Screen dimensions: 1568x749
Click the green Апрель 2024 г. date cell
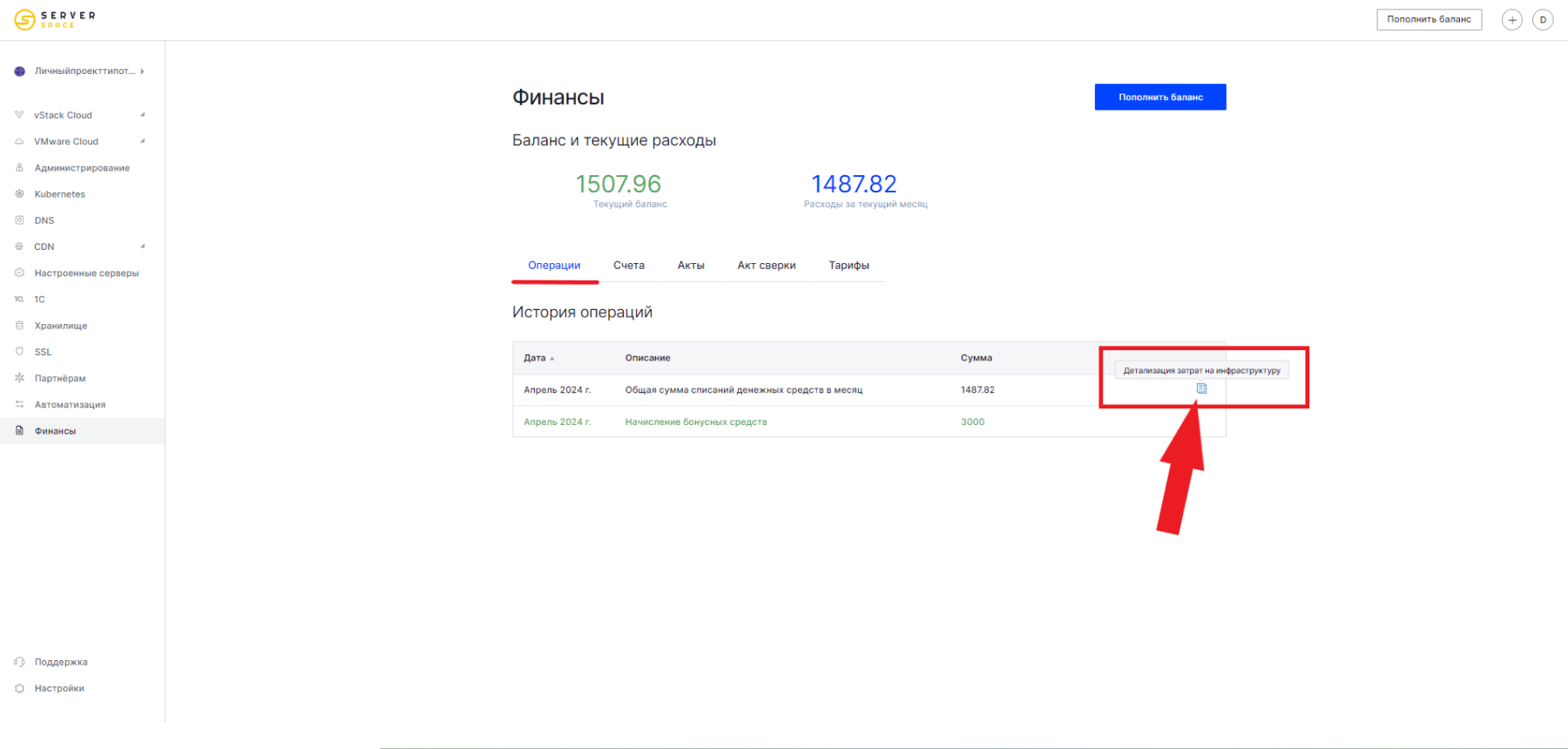pyautogui.click(x=557, y=422)
